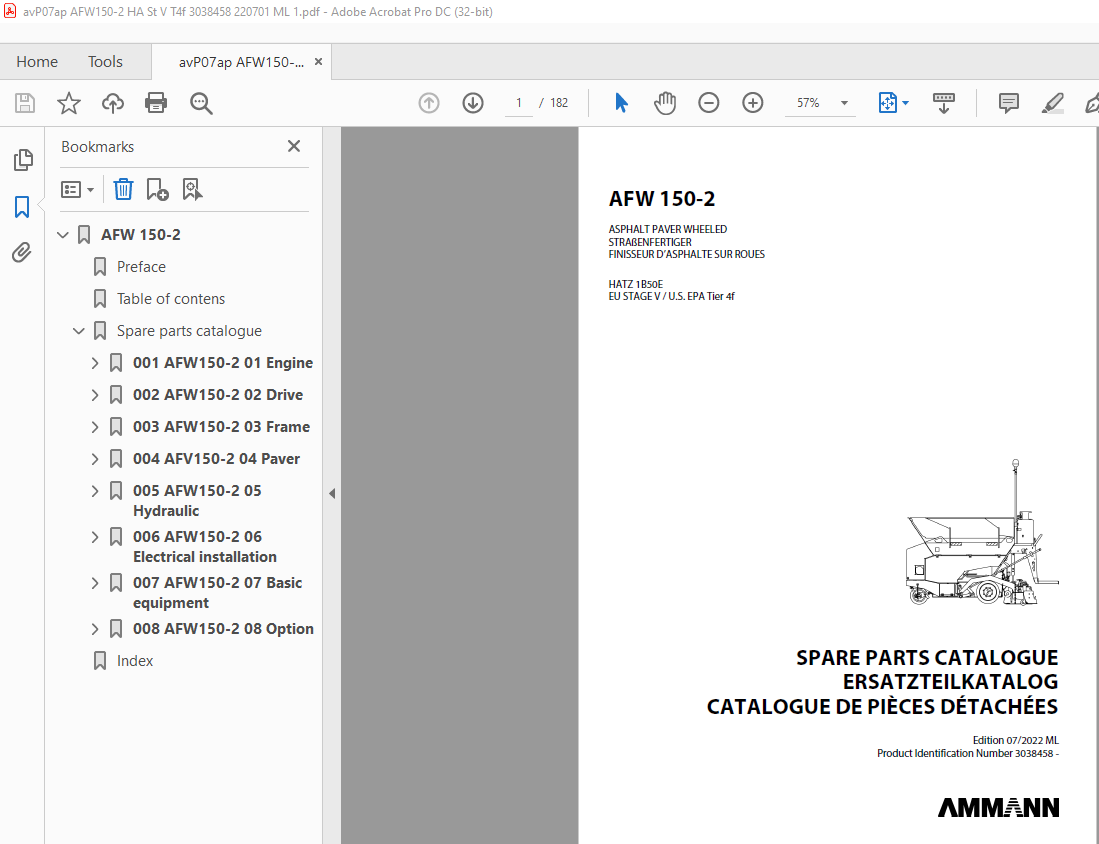
Task: Collapse the Spare parts catalogue bookmark
Action: pyautogui.click(x=79, y=331)
